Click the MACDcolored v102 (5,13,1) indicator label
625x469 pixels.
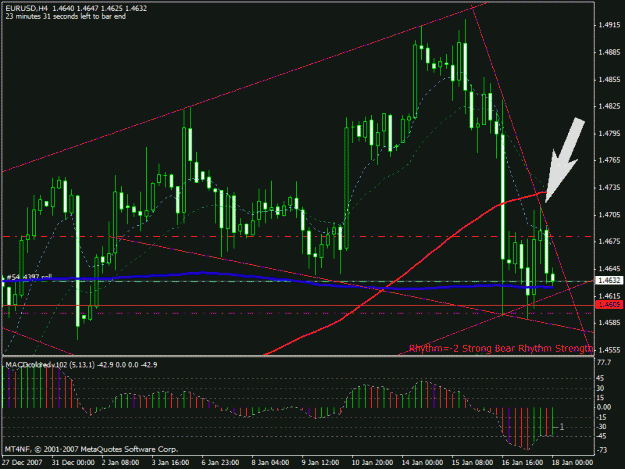[x=81, y=365]
